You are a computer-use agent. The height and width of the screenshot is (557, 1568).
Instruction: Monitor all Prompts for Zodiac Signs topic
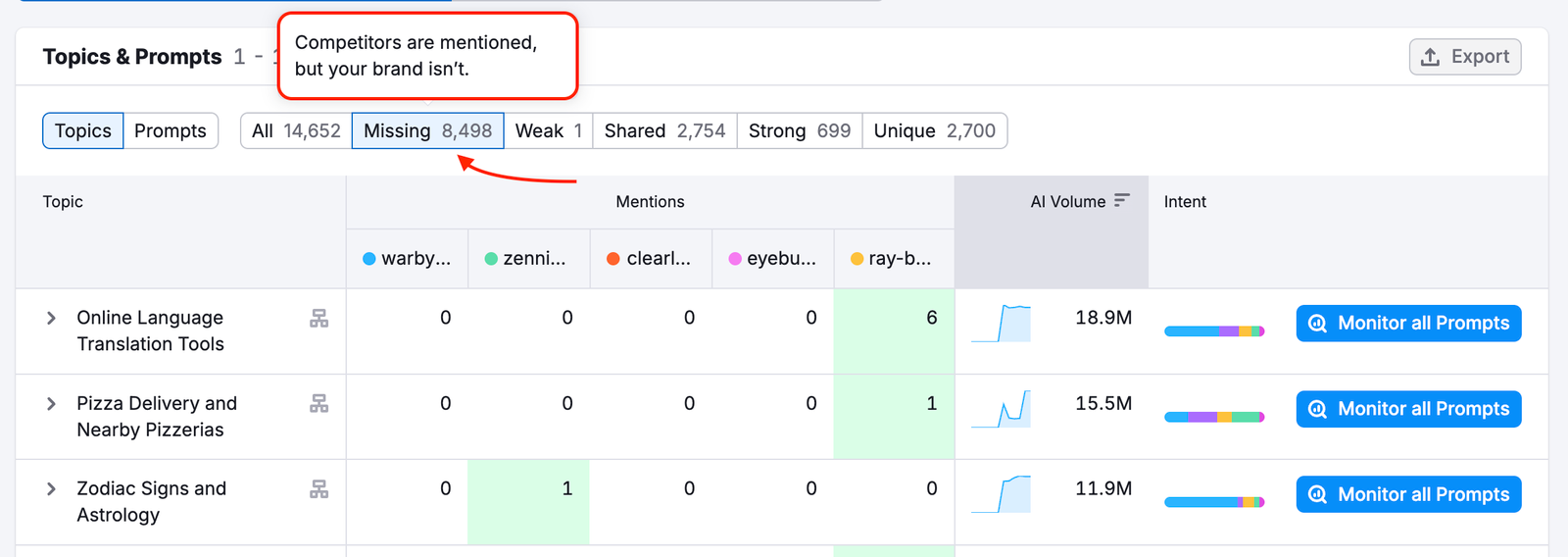(x=1408, y=494)
